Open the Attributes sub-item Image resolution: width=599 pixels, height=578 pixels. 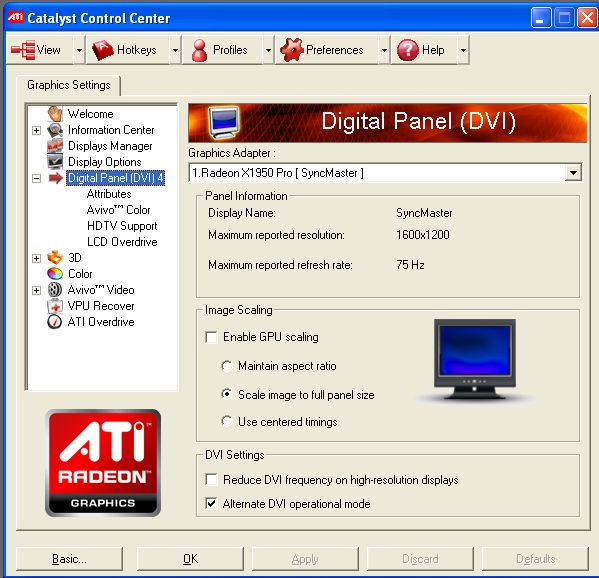pos(109,194)
